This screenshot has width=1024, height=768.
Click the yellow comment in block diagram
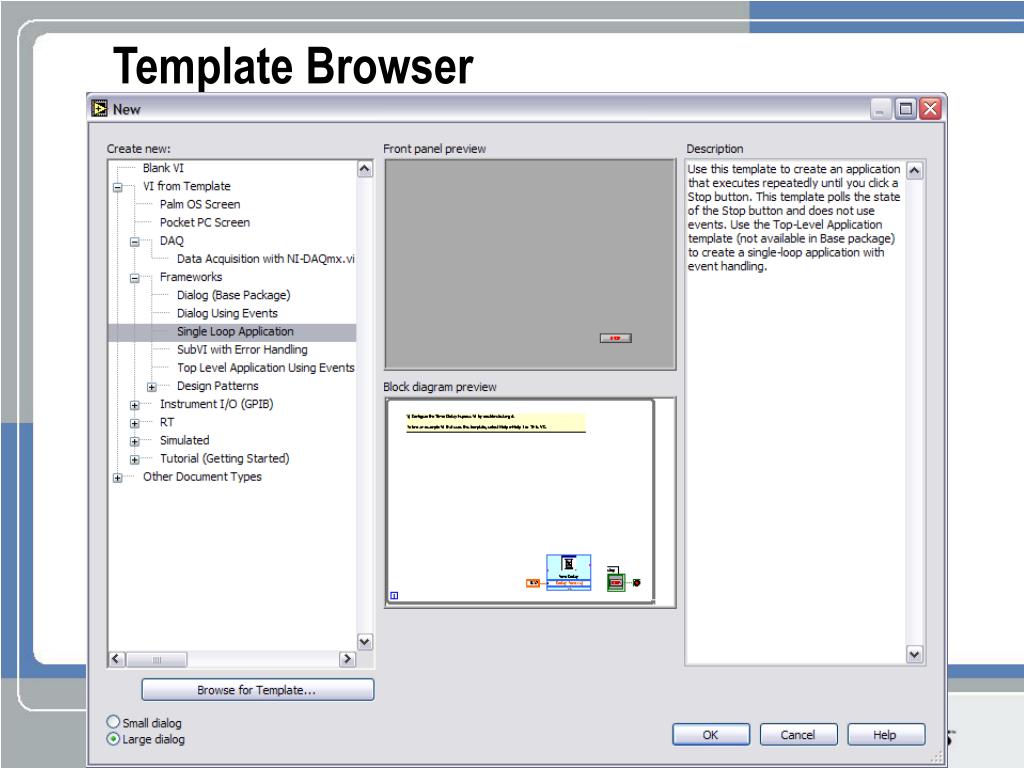(x=496, y=422)
